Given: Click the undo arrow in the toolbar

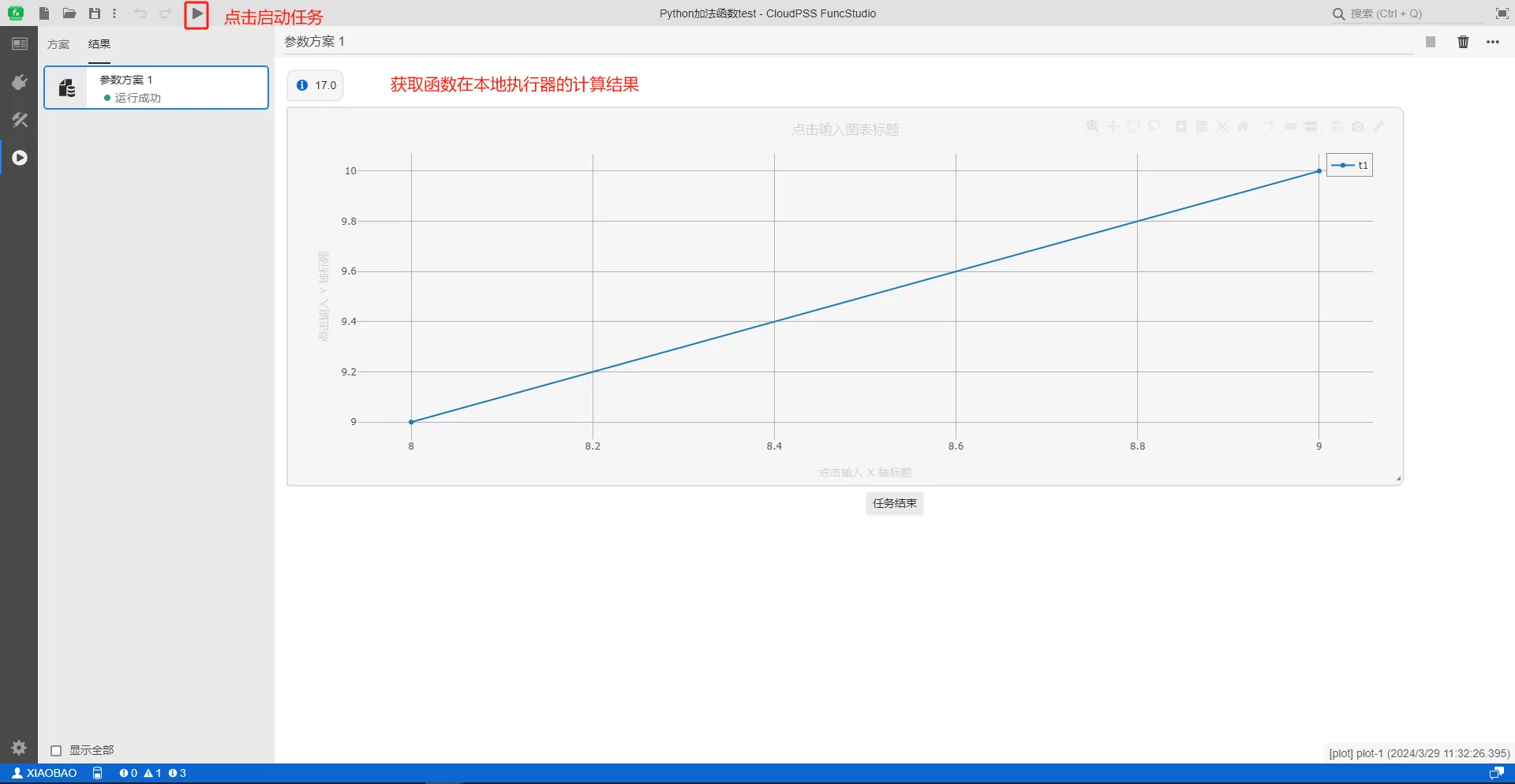Looking at the screenshot, I should [x=140, y=13].
